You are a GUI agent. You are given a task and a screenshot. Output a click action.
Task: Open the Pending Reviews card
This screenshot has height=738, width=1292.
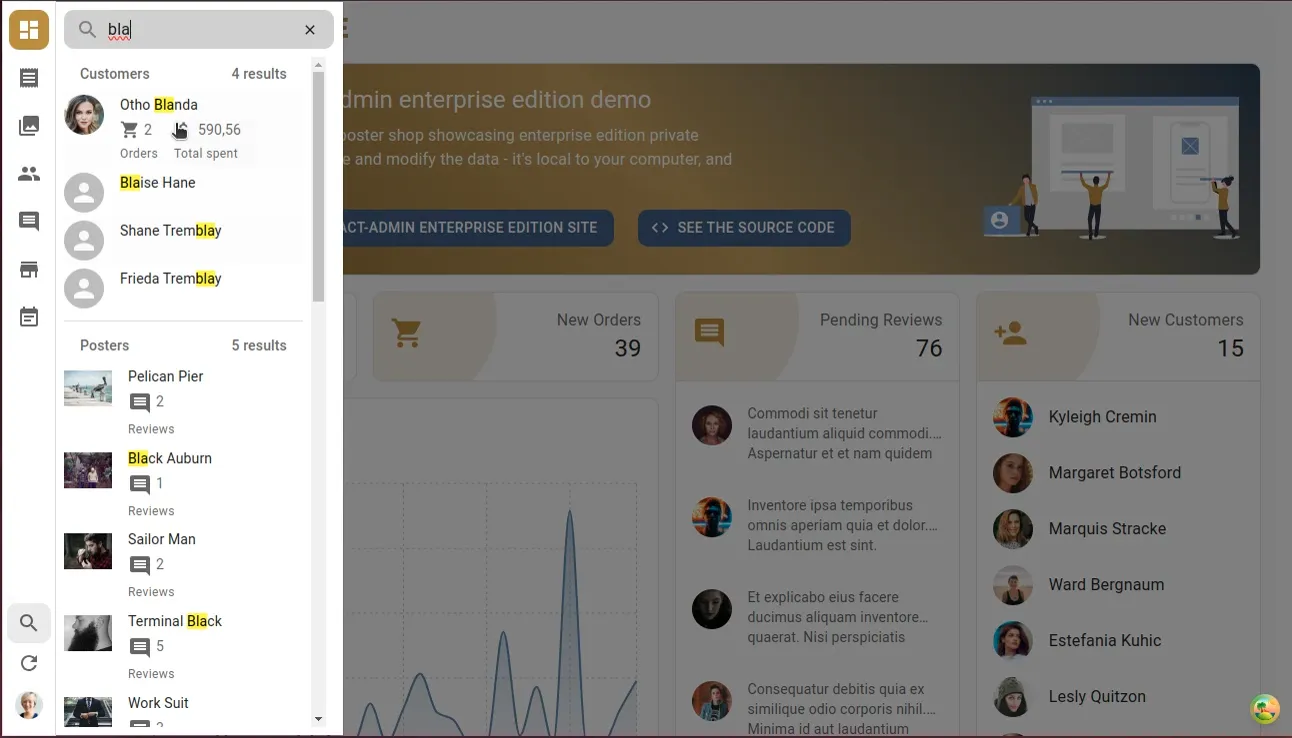816,336
